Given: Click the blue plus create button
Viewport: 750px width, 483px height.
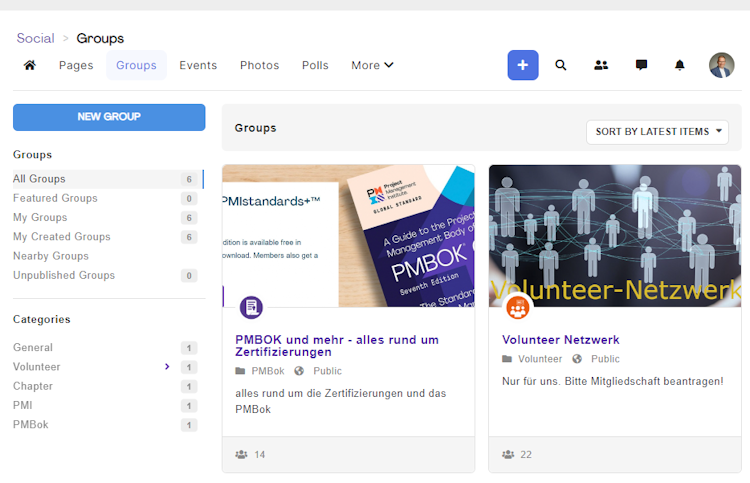Looking at the screenshot, I should click(x=523, y=65).
